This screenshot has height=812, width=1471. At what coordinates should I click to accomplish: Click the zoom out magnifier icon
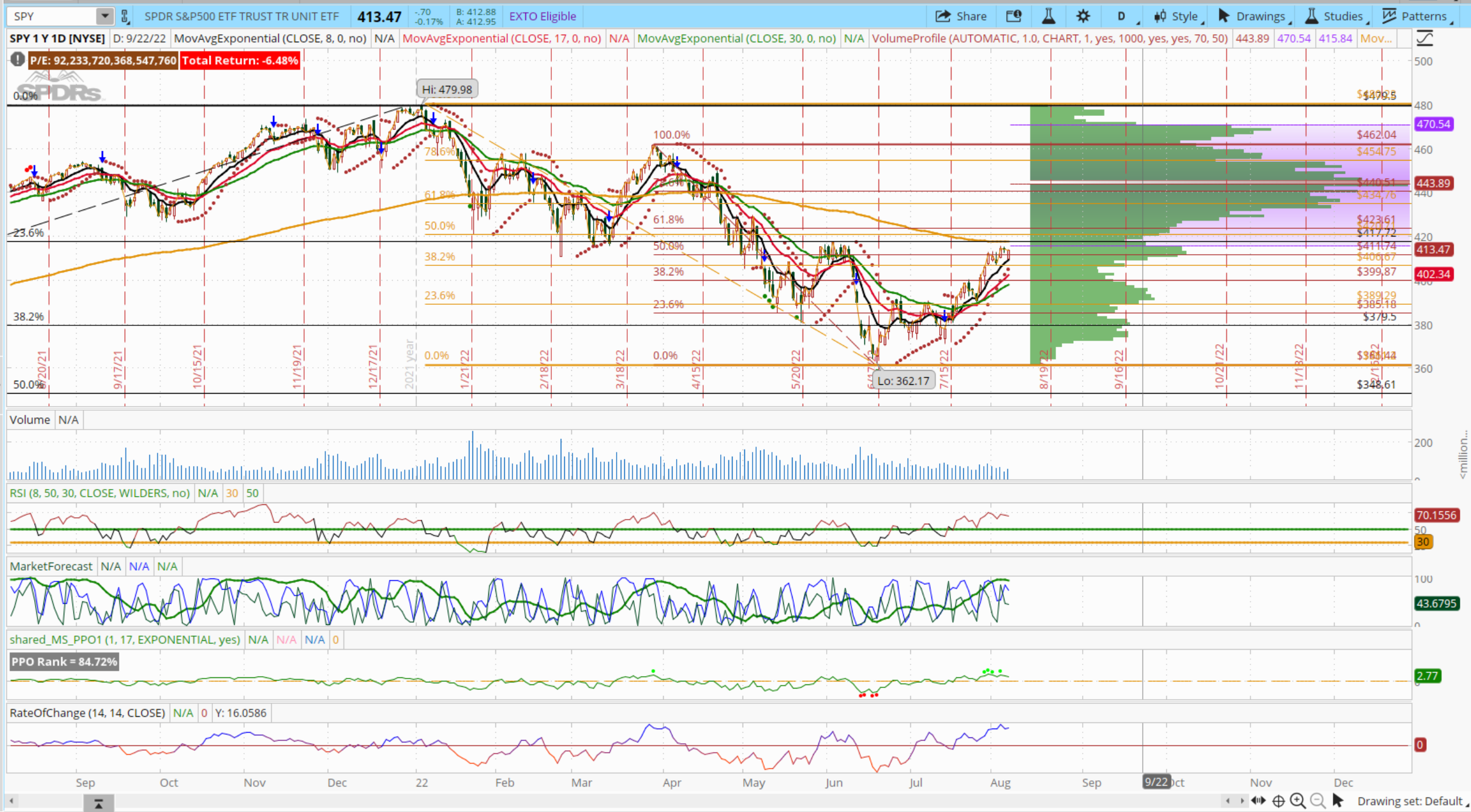(x=1318, y=801)
